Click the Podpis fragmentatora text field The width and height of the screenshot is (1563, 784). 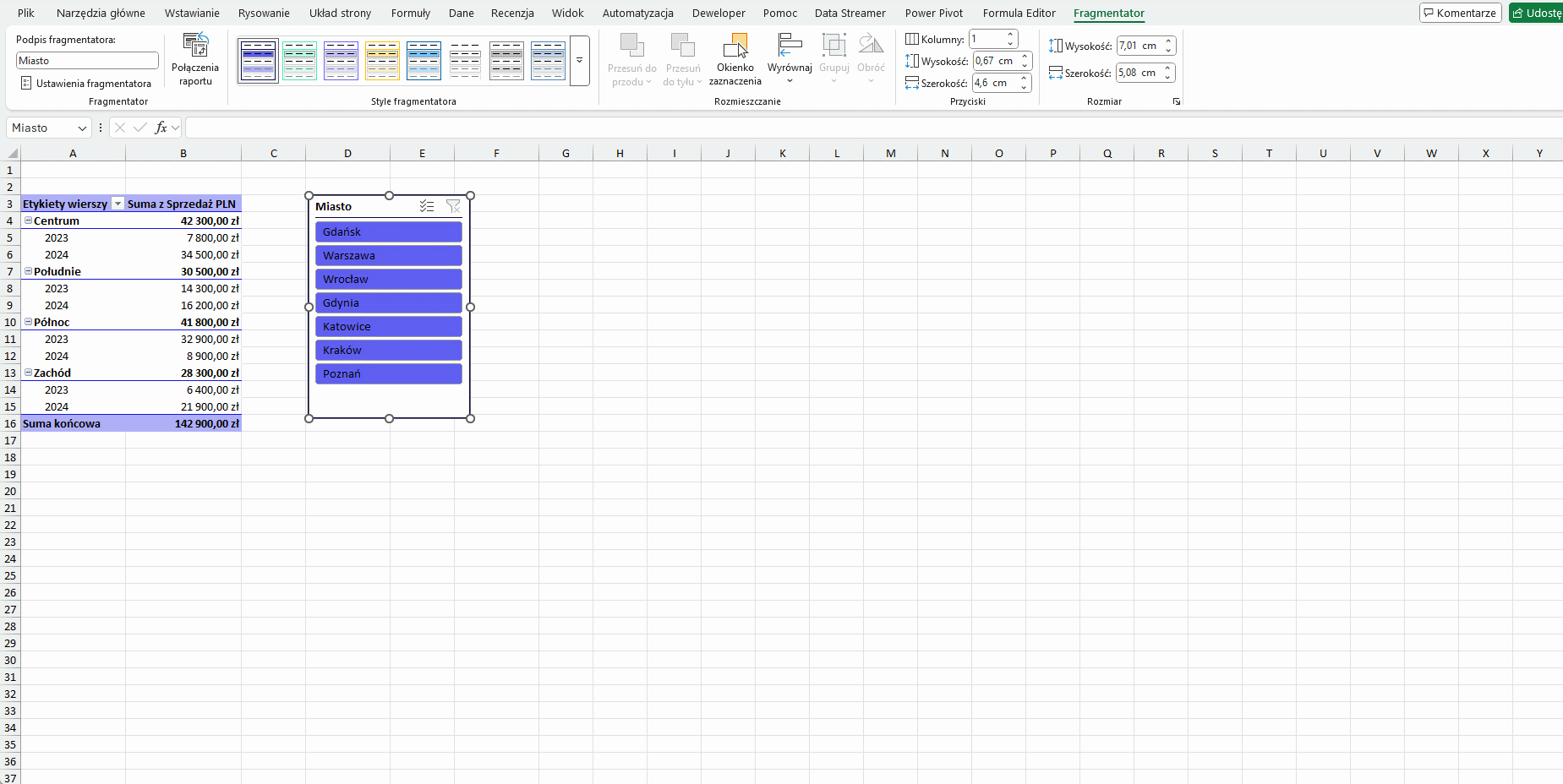(x=87, y=61)
